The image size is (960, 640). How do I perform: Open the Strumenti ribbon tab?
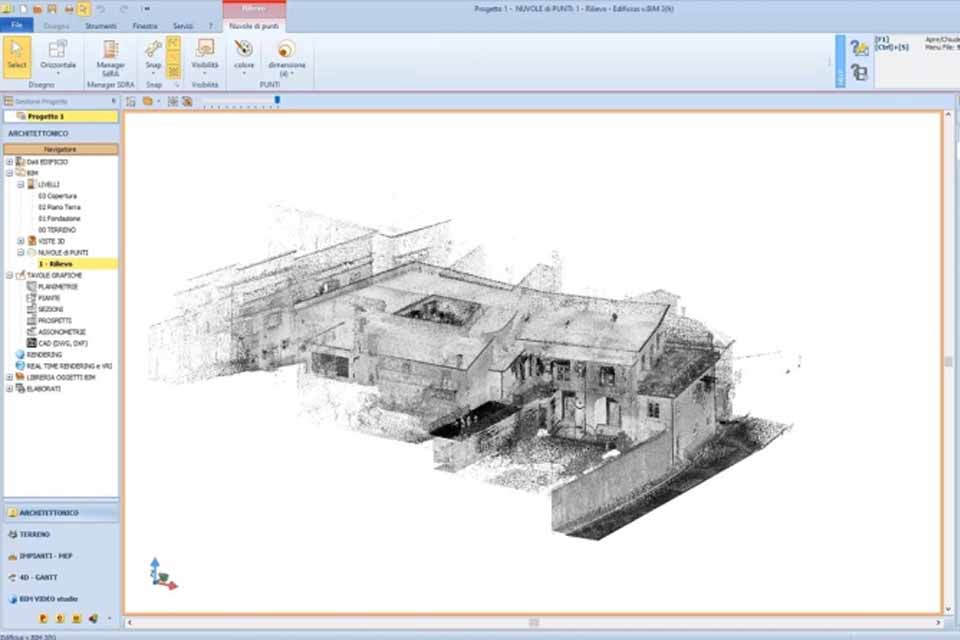click(101, 25)
